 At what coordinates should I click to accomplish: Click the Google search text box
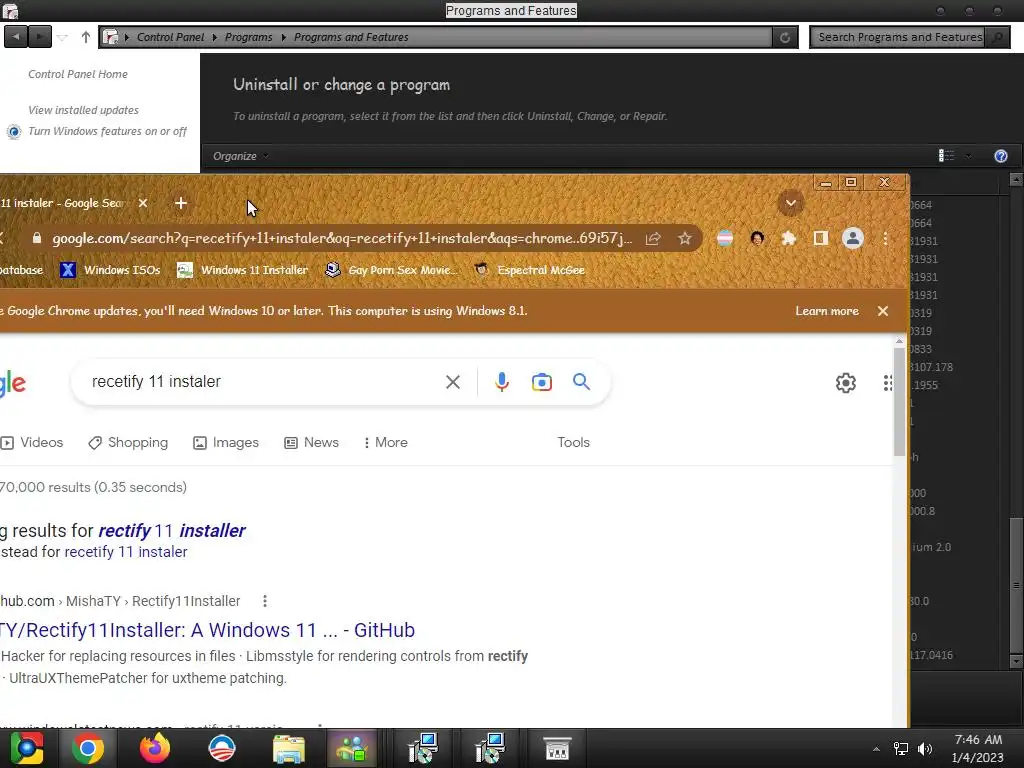pyautogui.click(x=261, y=381)
